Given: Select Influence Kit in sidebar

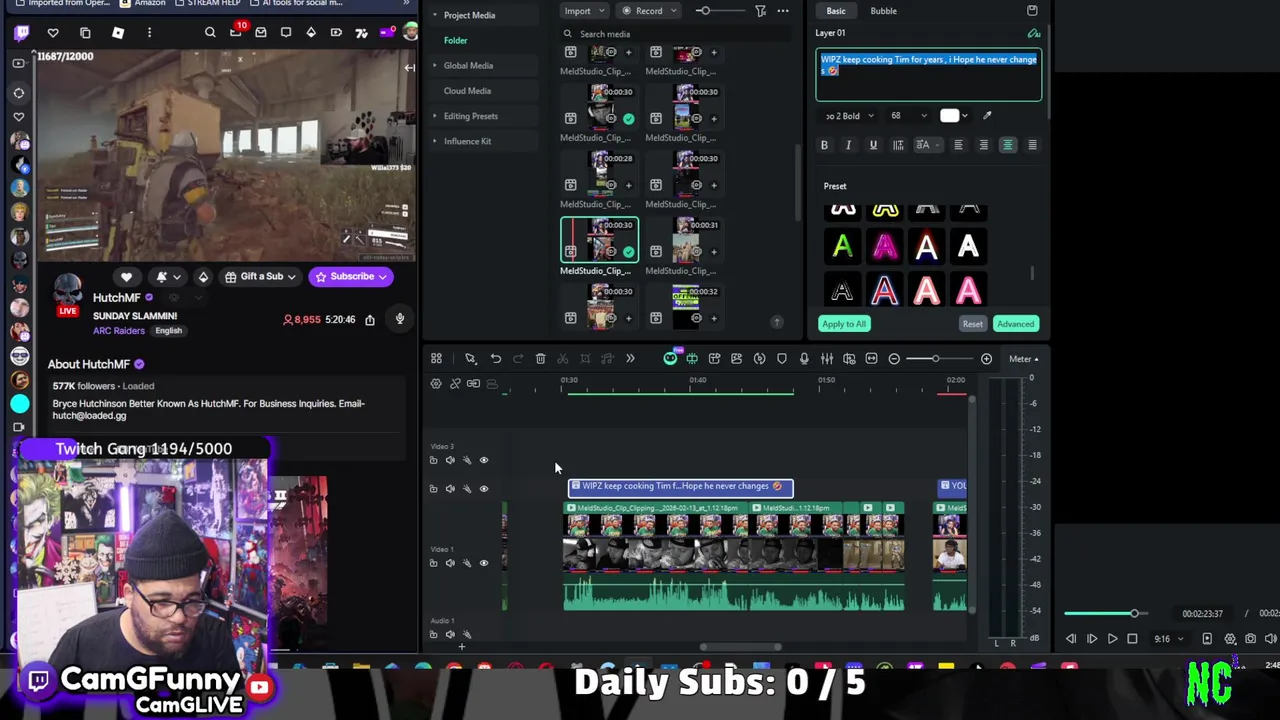Looking at the screenshot, I should 467,141.
